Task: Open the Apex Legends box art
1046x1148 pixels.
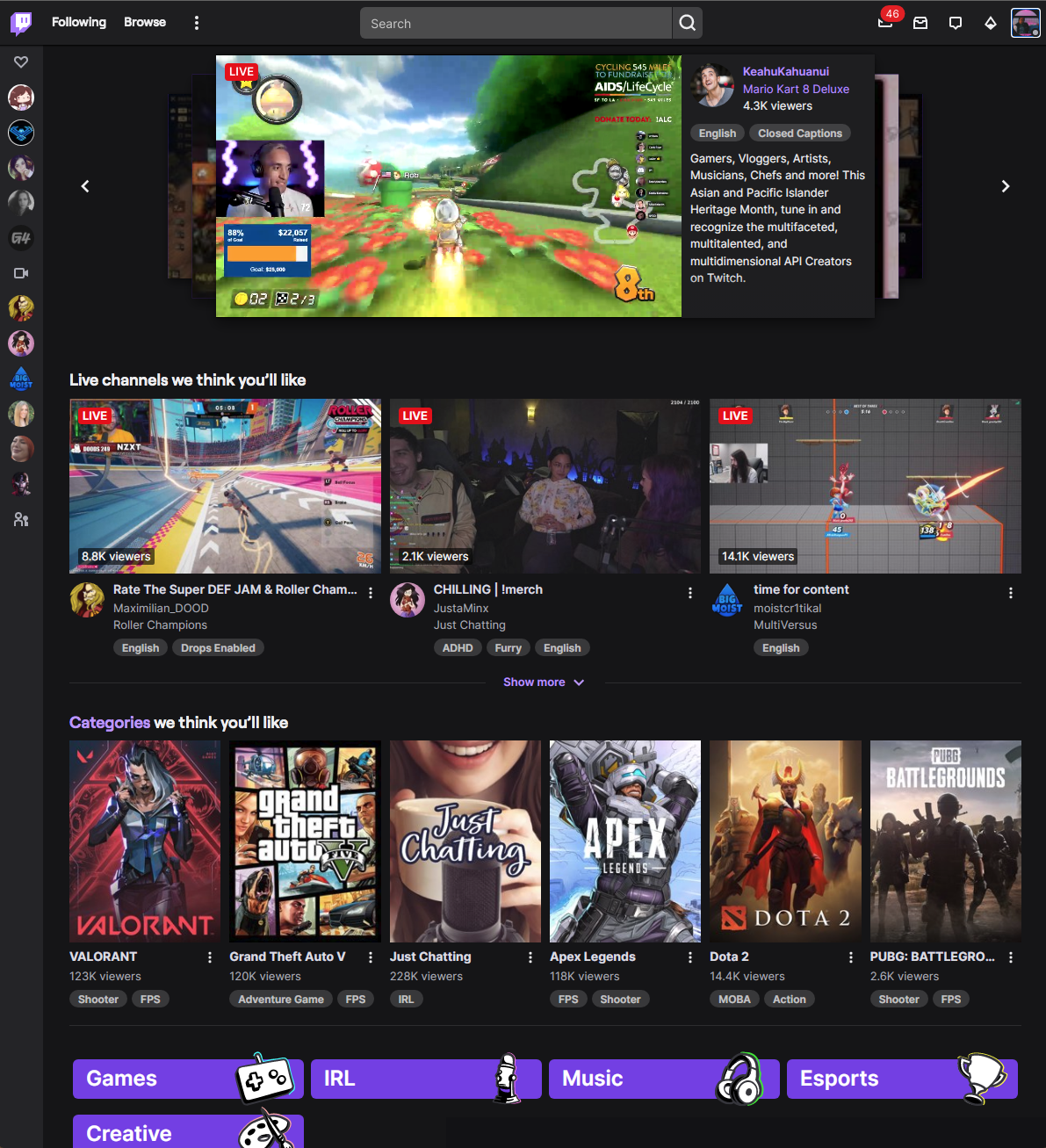Action: pos(625,841)
